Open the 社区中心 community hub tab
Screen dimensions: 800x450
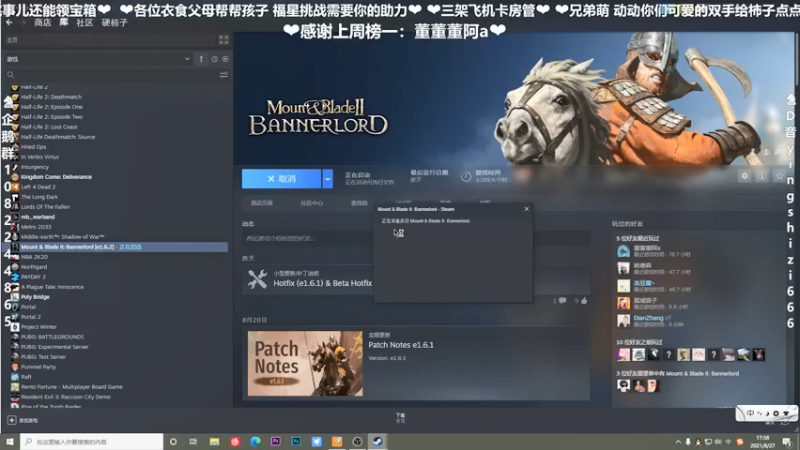311,203
